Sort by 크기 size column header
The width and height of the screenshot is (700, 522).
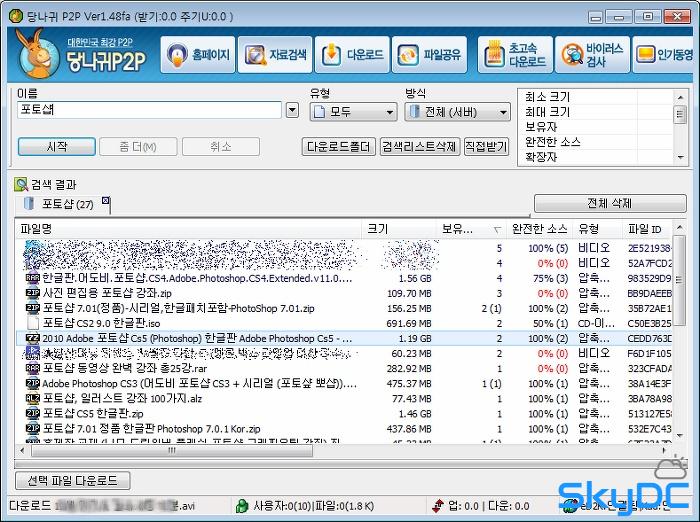coord(399,229)
